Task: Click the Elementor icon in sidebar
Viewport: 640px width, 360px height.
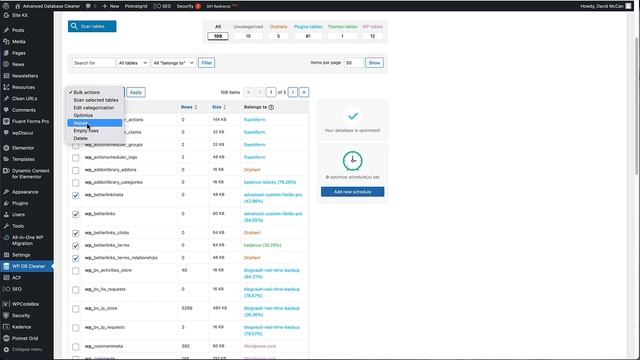Action: coord(6,148)
